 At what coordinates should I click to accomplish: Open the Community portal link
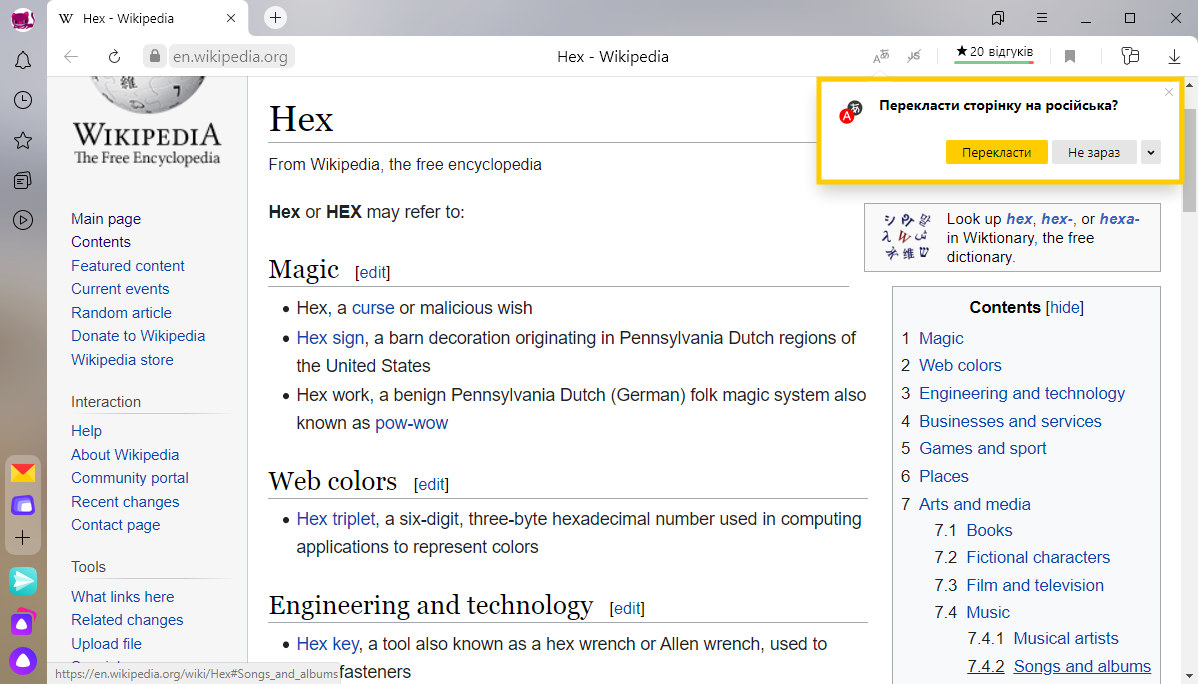click(x=129, y=478)
